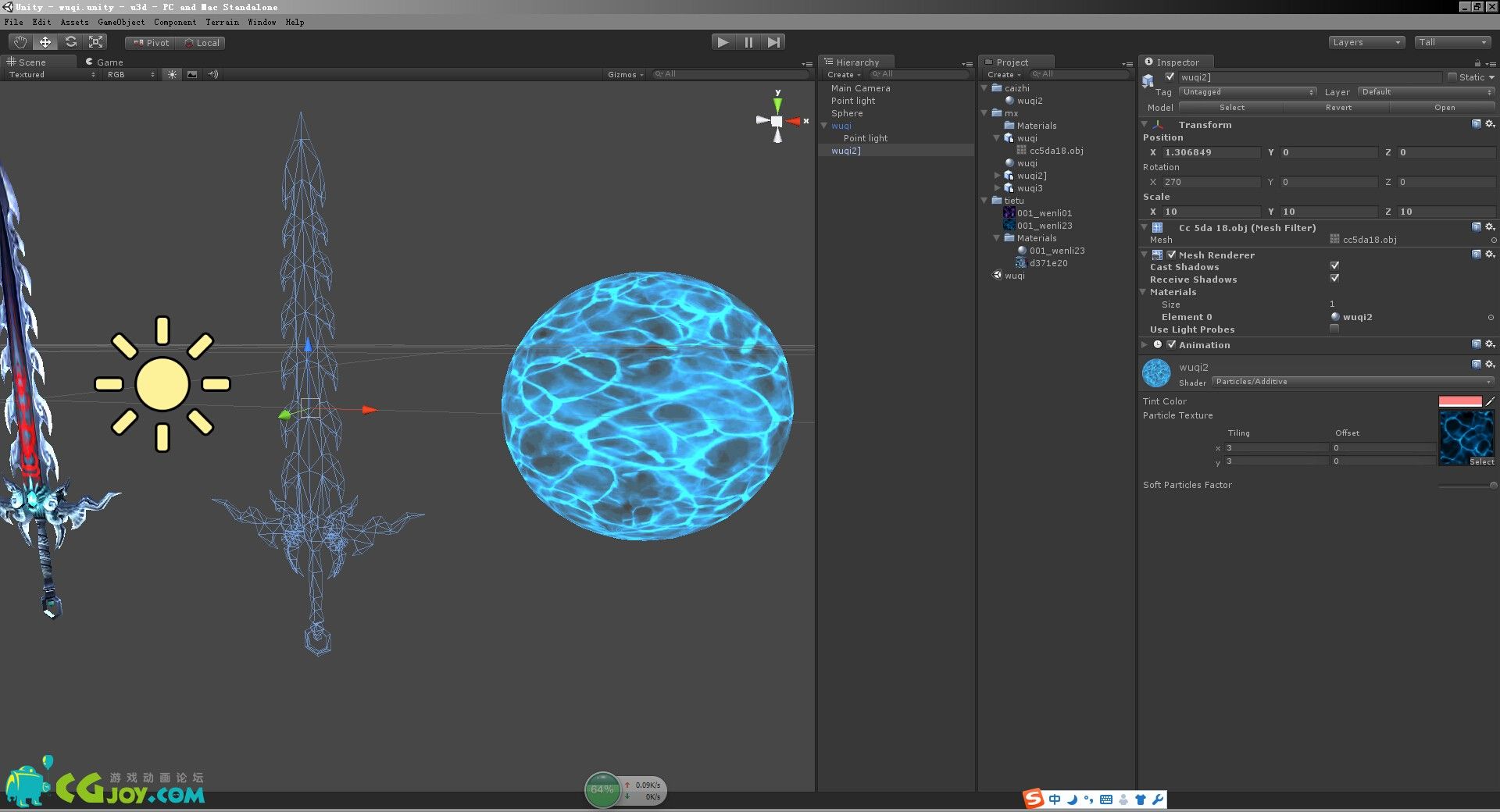Enable Use Light Probes checkbox
The image size is (1500, 812).
[x=1334, y=329]
